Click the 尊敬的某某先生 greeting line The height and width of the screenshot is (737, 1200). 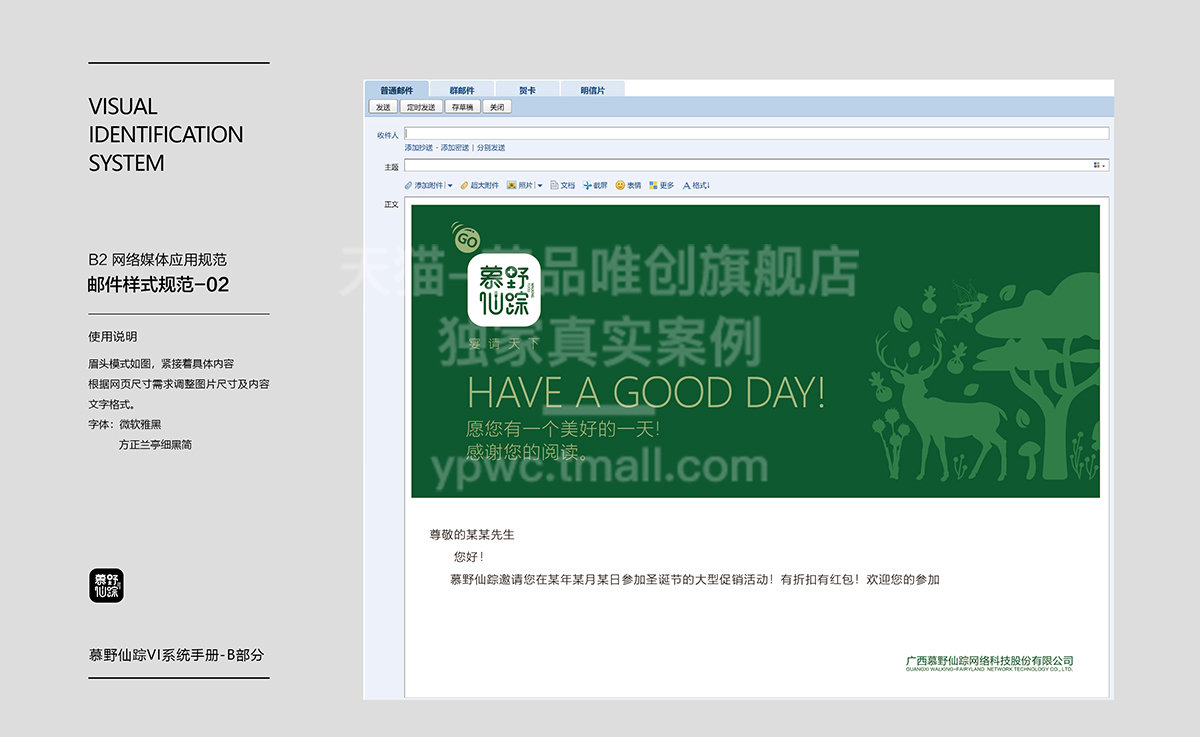point(471,535)
